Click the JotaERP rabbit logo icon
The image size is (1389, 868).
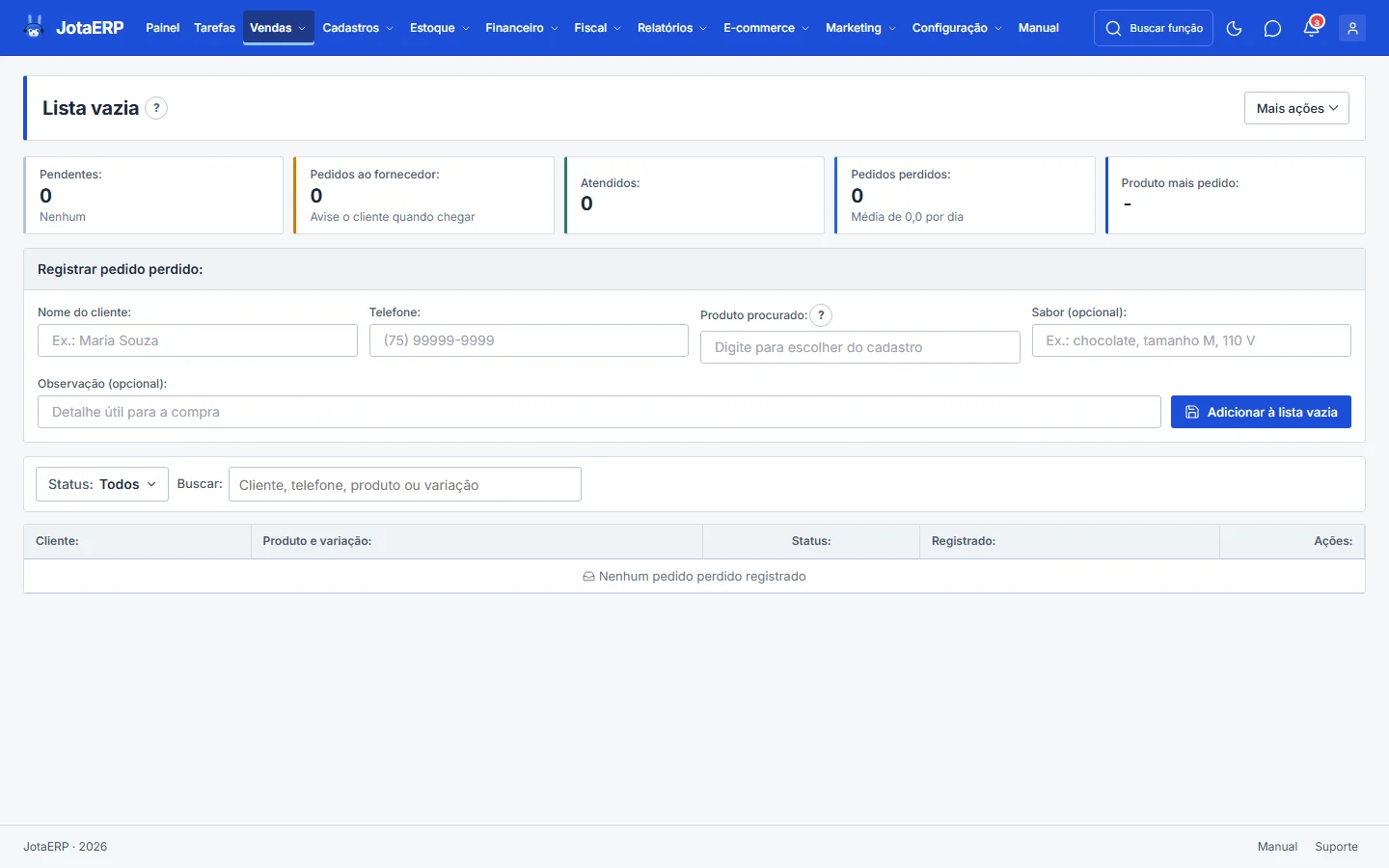35,27
